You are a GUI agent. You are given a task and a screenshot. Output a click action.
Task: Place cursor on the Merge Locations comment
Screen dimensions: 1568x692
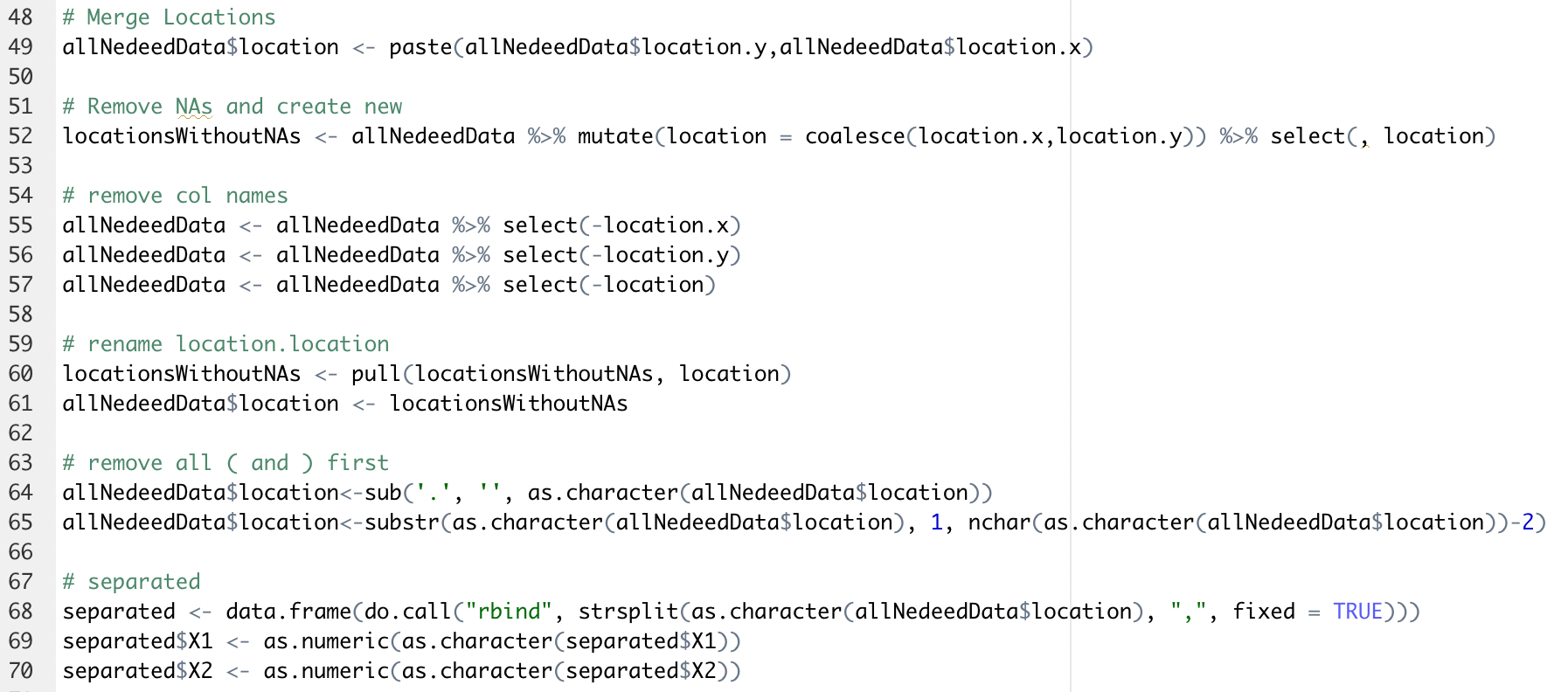[x=169, y=17]
